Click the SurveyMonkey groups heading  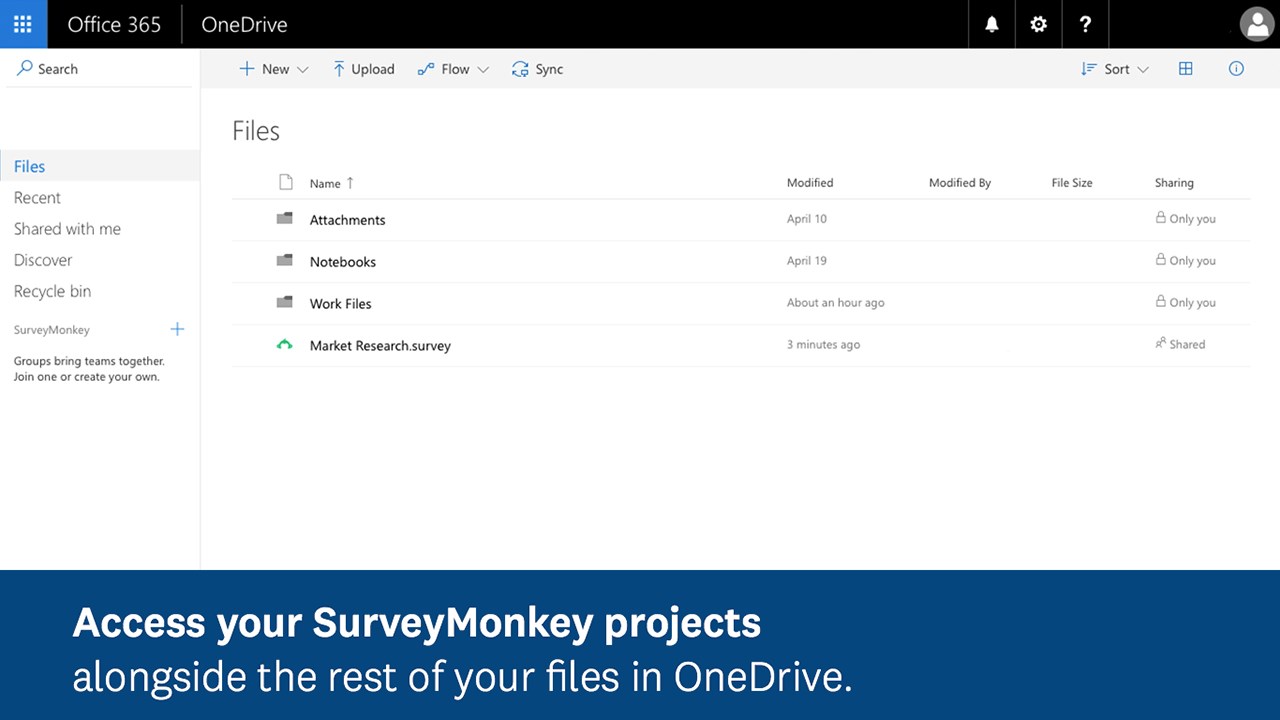click(52, 330)
